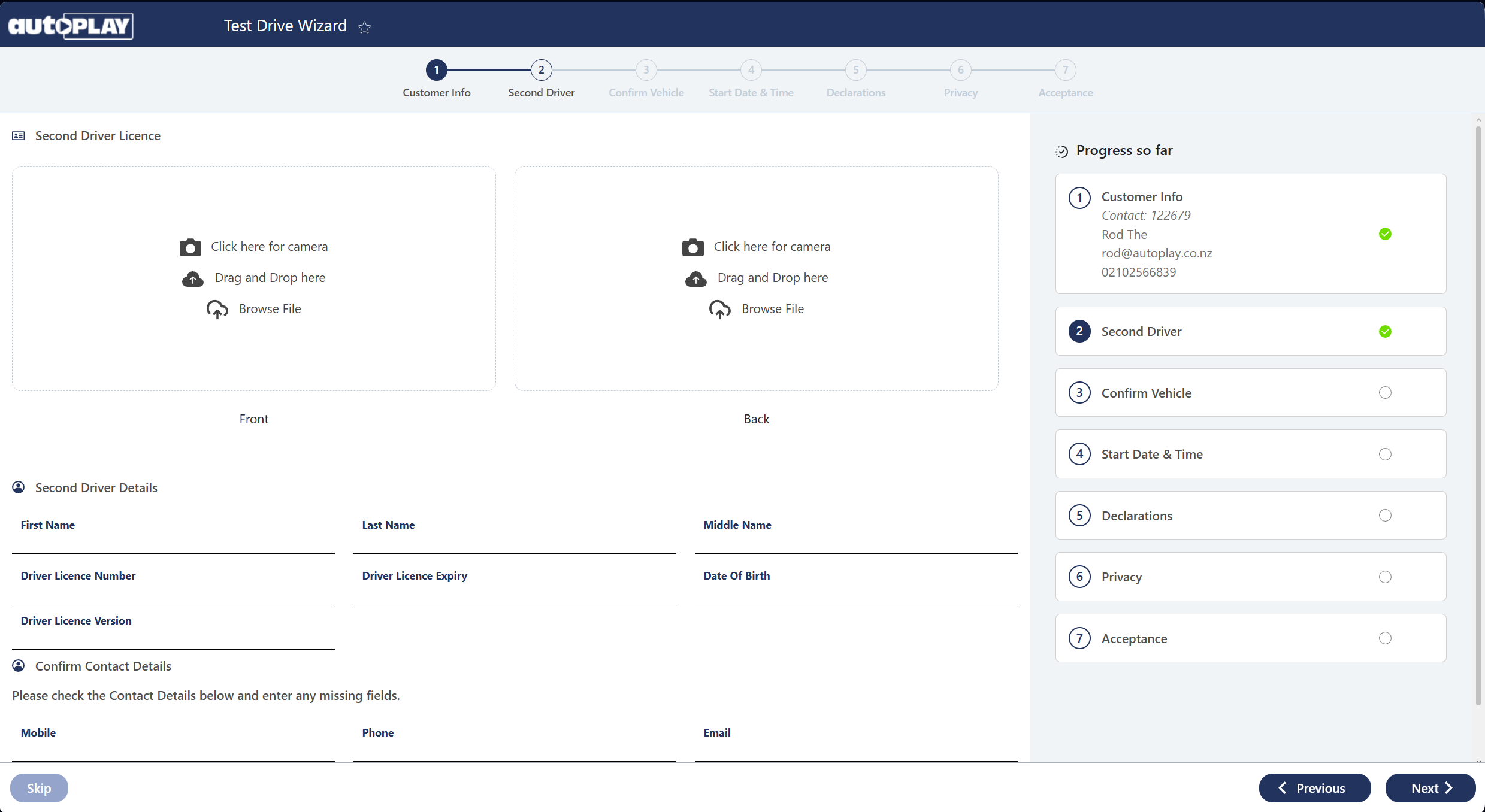This screenshot has width=1485, height=812.
Task: Select step 2 Second Driver in stepper
Action: [541, 70]
